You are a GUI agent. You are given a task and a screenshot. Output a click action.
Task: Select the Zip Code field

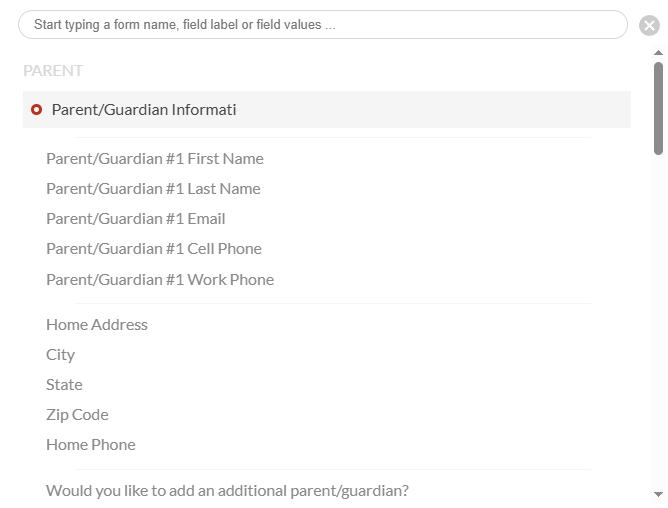click(x=77, y=415)
